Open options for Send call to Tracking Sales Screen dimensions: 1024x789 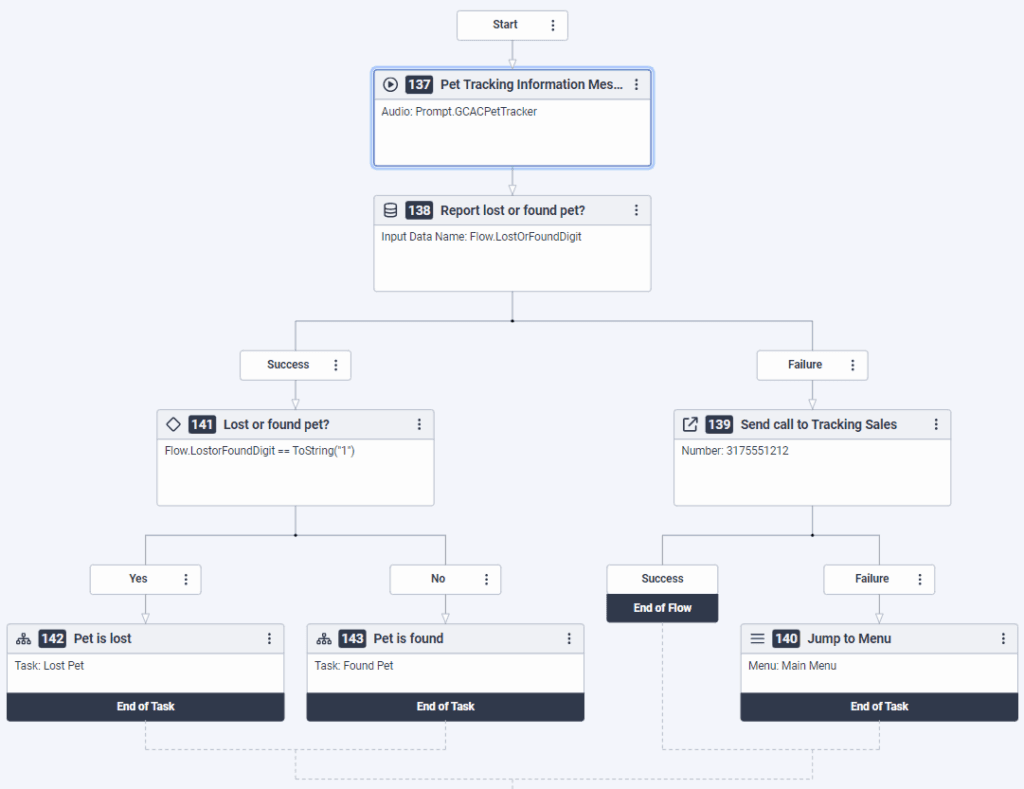(936, 424)
